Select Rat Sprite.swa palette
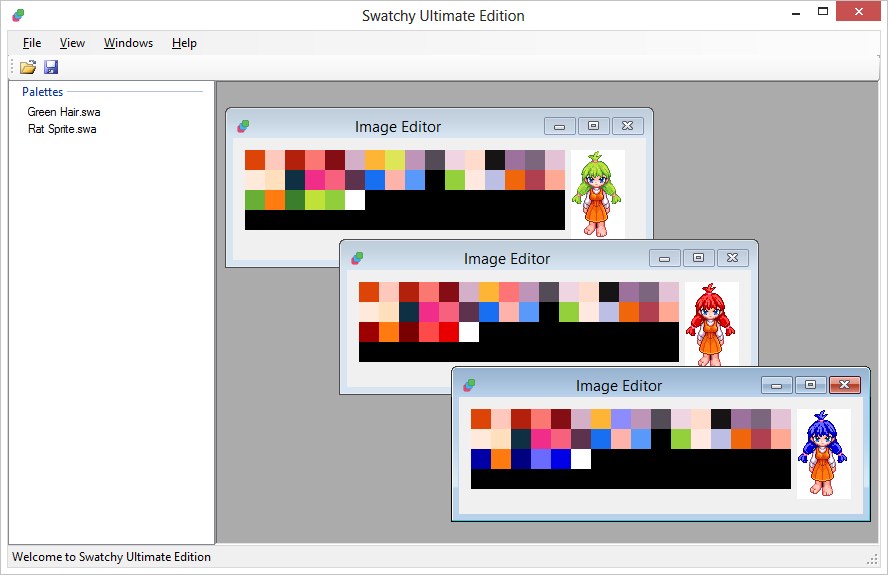The height and width of the screenshot is (575, 888). 62,129
